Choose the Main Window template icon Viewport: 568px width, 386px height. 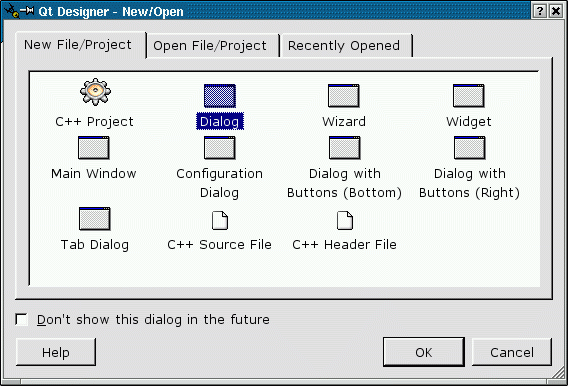click(x=94, y=148)
